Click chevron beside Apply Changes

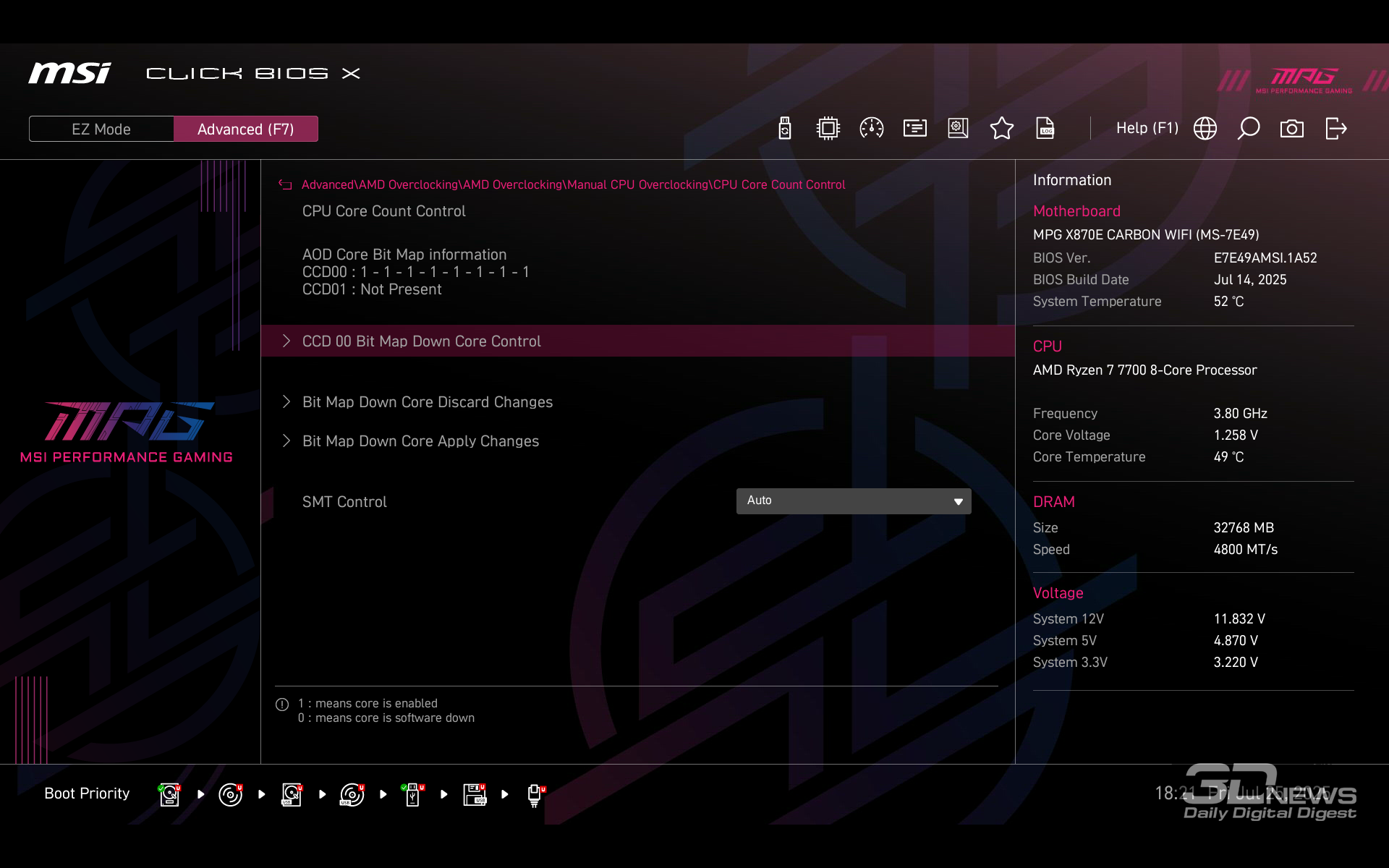[286, 441]
